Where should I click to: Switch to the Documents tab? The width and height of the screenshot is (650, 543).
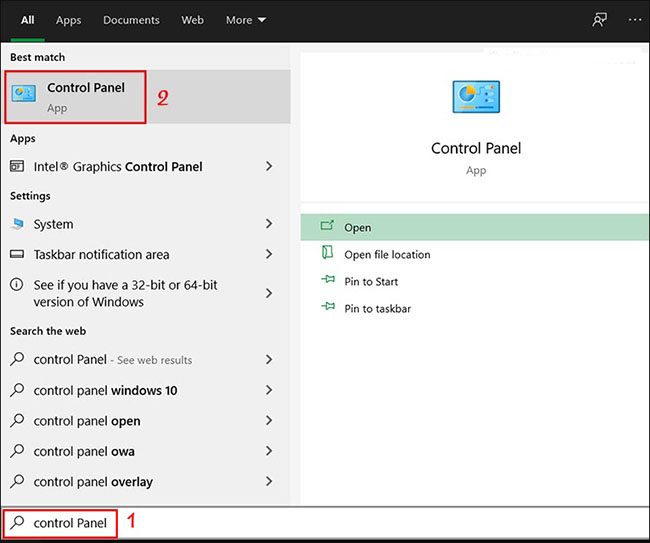click(x=131, y=20)
